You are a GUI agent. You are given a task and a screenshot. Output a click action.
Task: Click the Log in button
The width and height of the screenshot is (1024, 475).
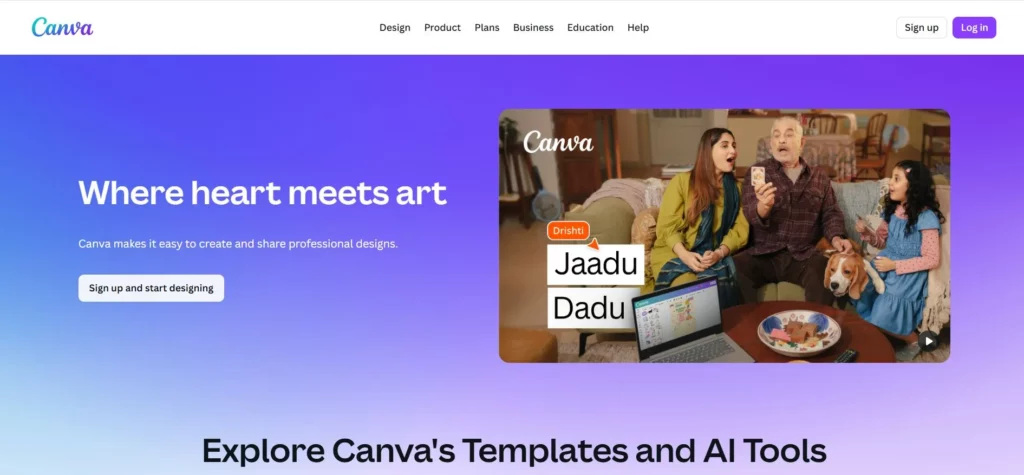pyautogui.click(x=974, y=27)
